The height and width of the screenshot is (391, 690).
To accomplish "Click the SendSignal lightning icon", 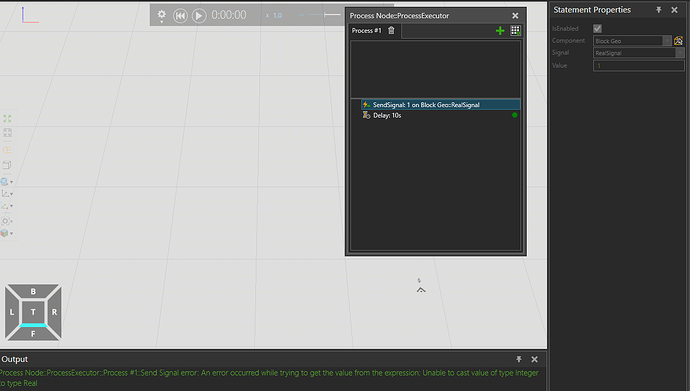I will 366,105.
